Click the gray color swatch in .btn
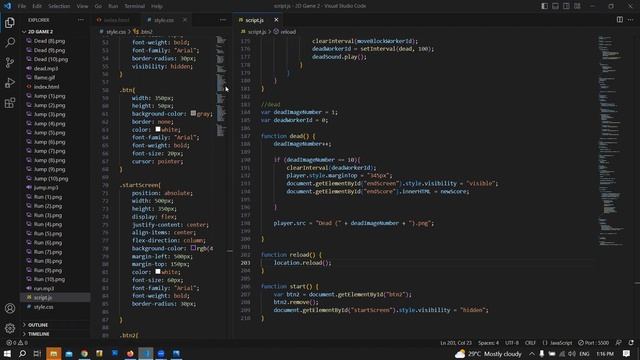The height and width of the screenshot is (360, 640). (193, 113)
